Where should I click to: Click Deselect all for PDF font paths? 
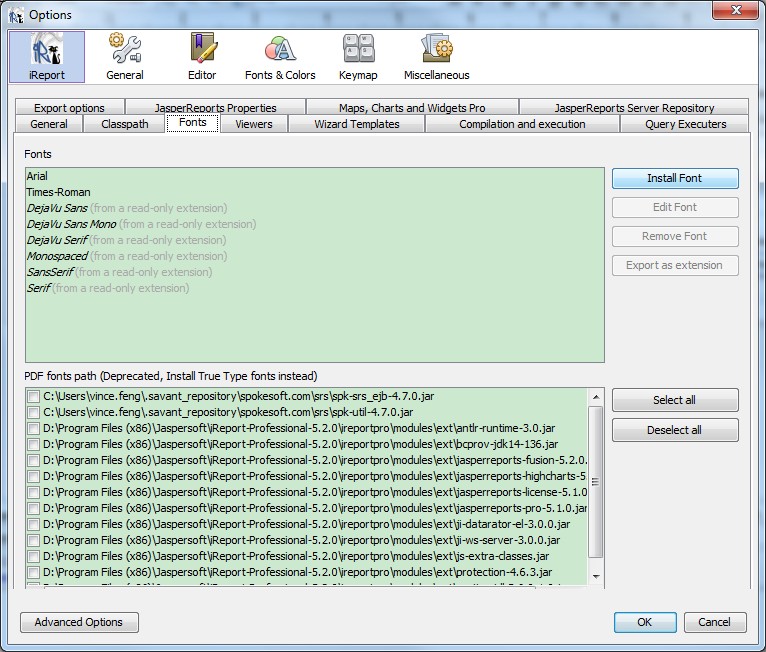[x=675, y=430]
